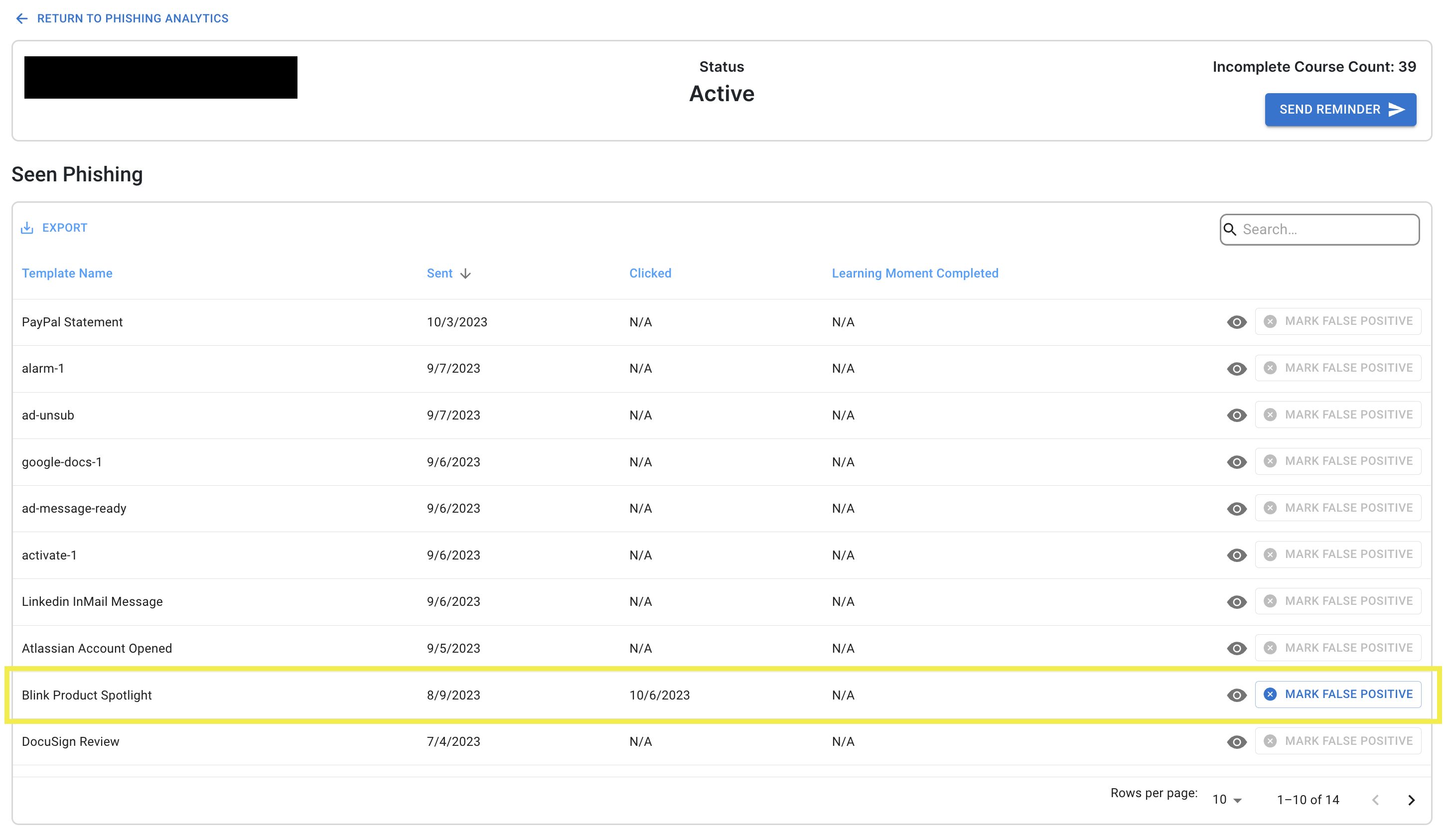
Task: View DocuSign Review template eye icon
Action: pos(1237,742)
